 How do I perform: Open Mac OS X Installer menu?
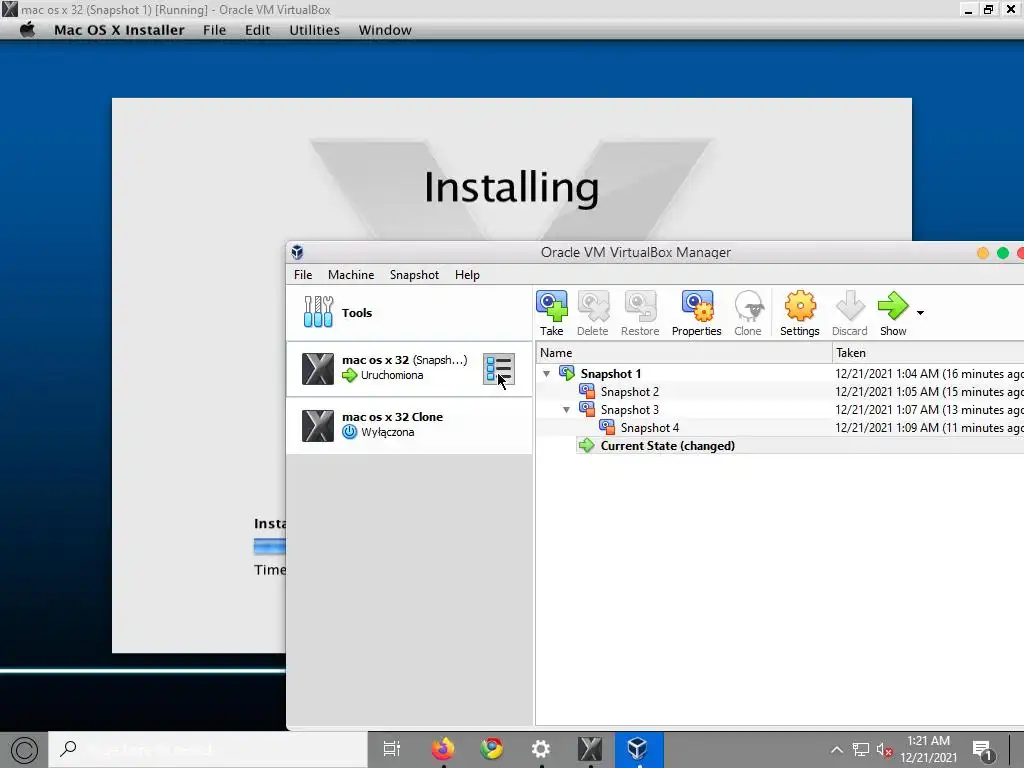tap(120, 30)
